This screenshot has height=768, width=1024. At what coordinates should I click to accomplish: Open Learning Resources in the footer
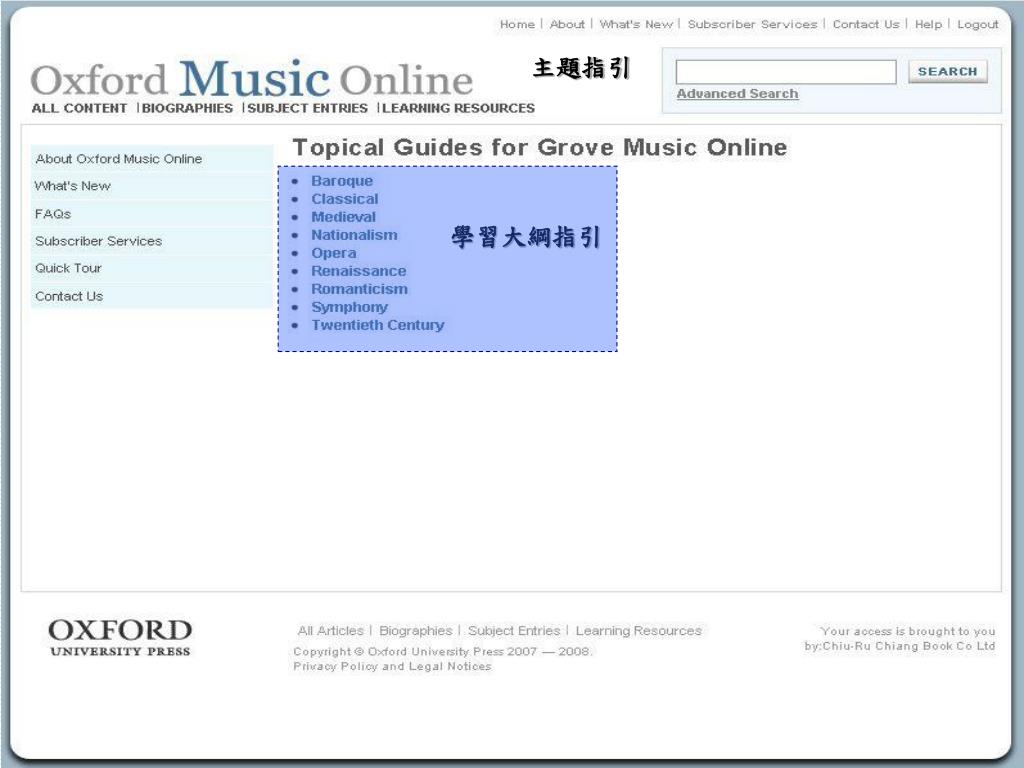pos(639,631)
